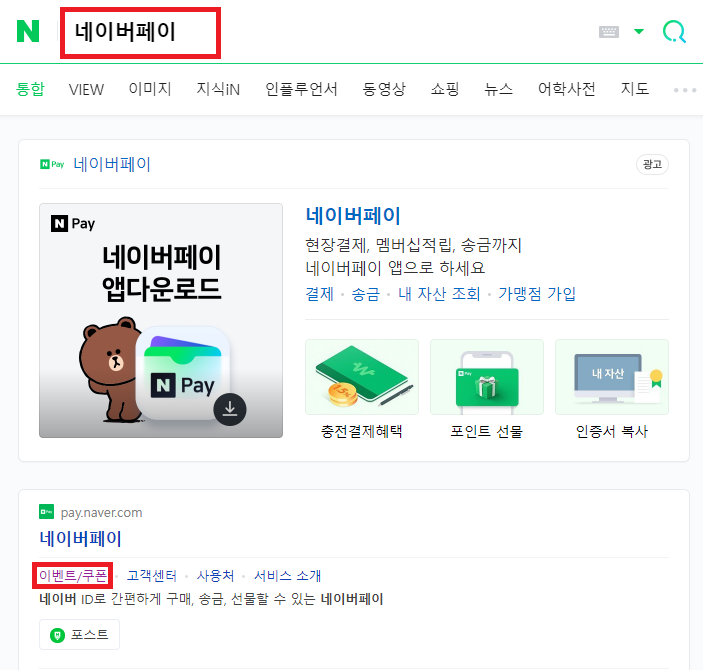Click the 포스트 button
The height and width of the screenshot is (670, 703).
pyautogui.click(x=79, y=635)
